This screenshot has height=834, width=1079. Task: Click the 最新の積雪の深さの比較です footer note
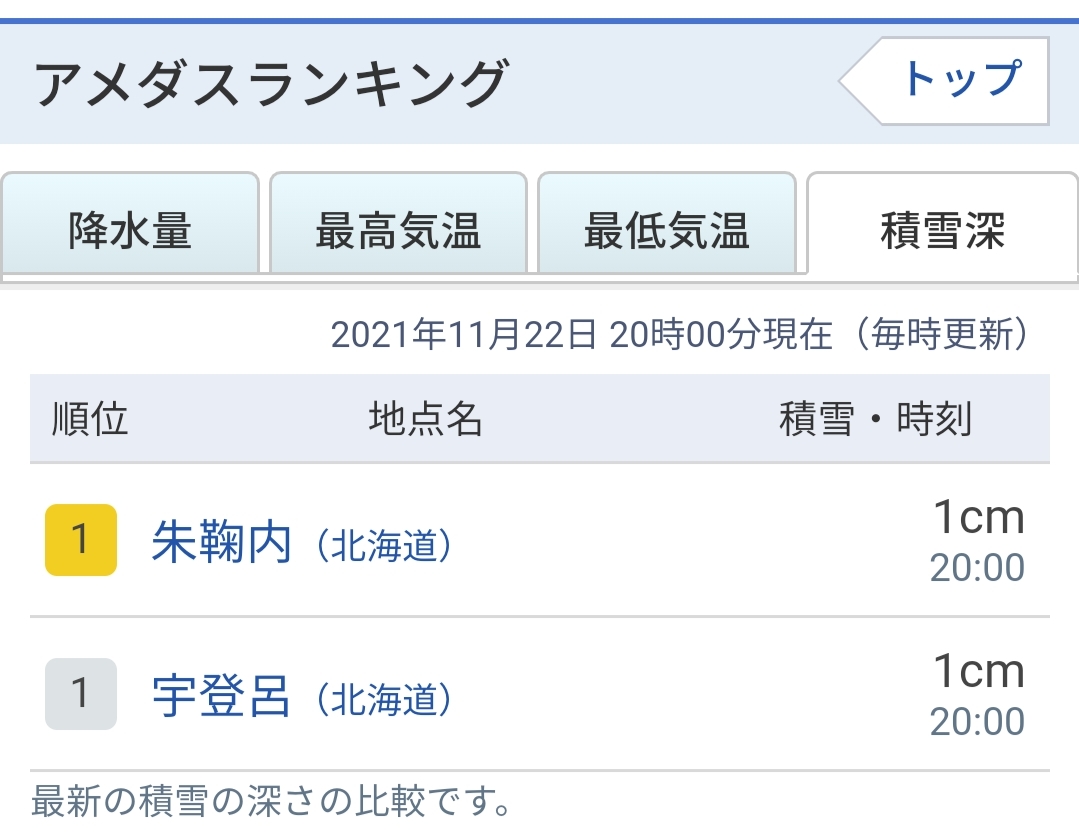coord(272,802)
